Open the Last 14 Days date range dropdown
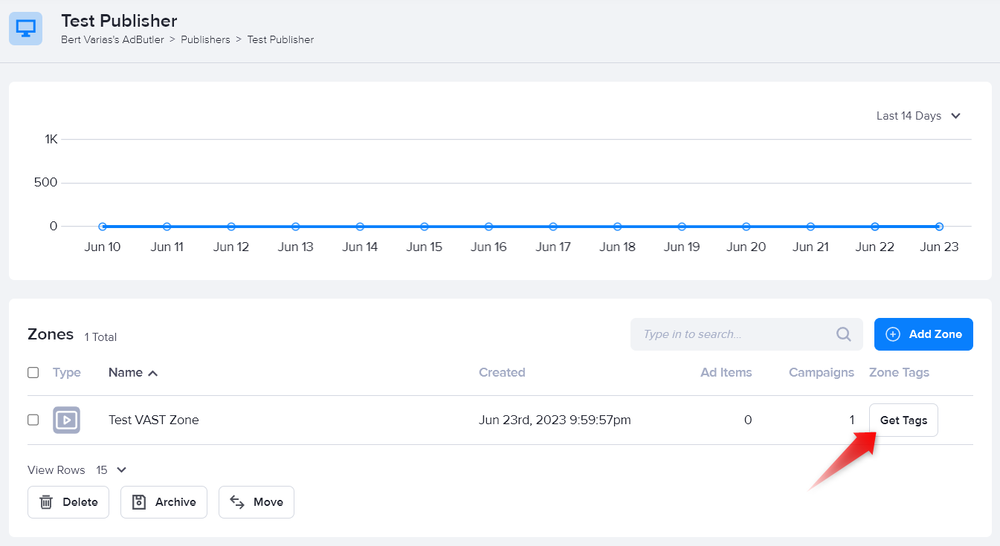The width and height of the screenshot is (1000, 546). [918, 116]
